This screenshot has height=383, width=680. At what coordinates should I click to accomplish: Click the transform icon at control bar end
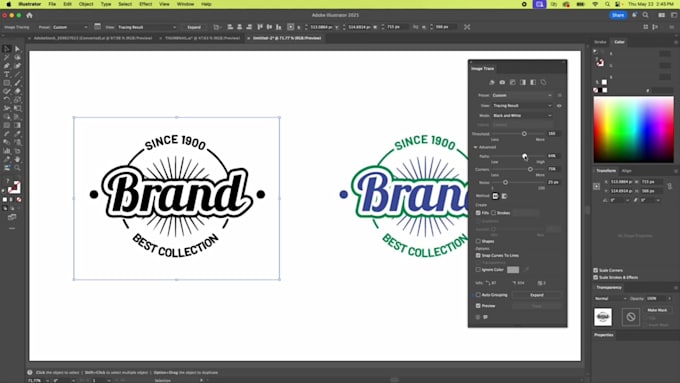pyautogui.click(x=467, y=27)
